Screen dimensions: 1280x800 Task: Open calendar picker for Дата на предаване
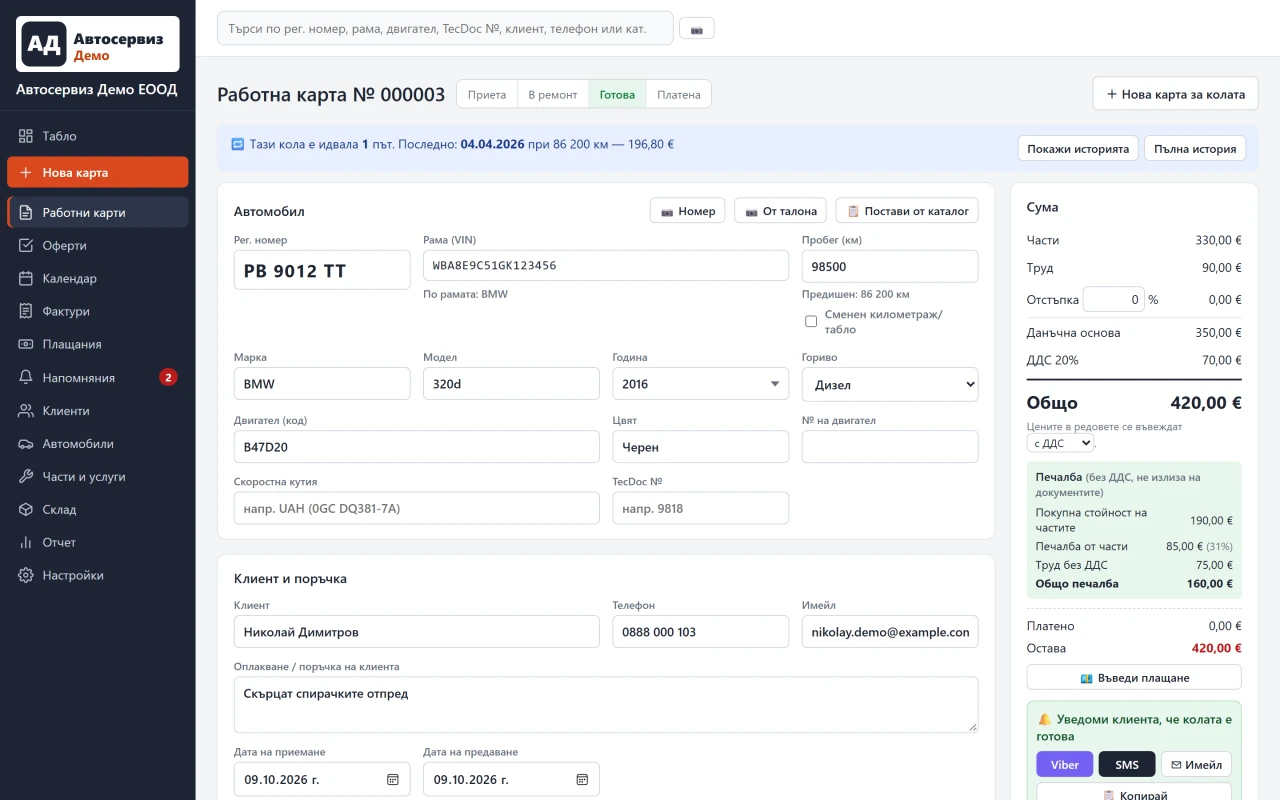click(x=582, y=779)
